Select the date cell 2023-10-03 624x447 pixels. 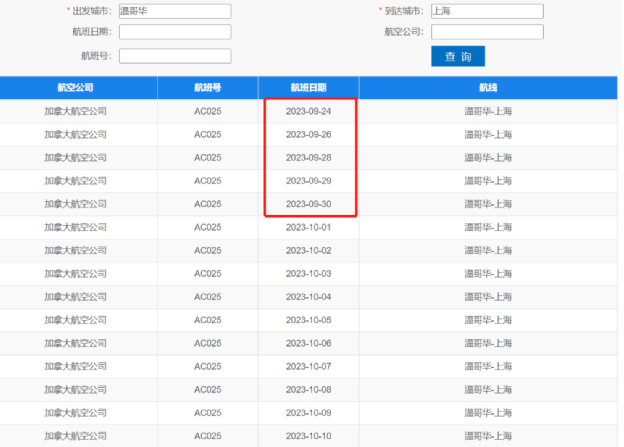tap(308, 273)
